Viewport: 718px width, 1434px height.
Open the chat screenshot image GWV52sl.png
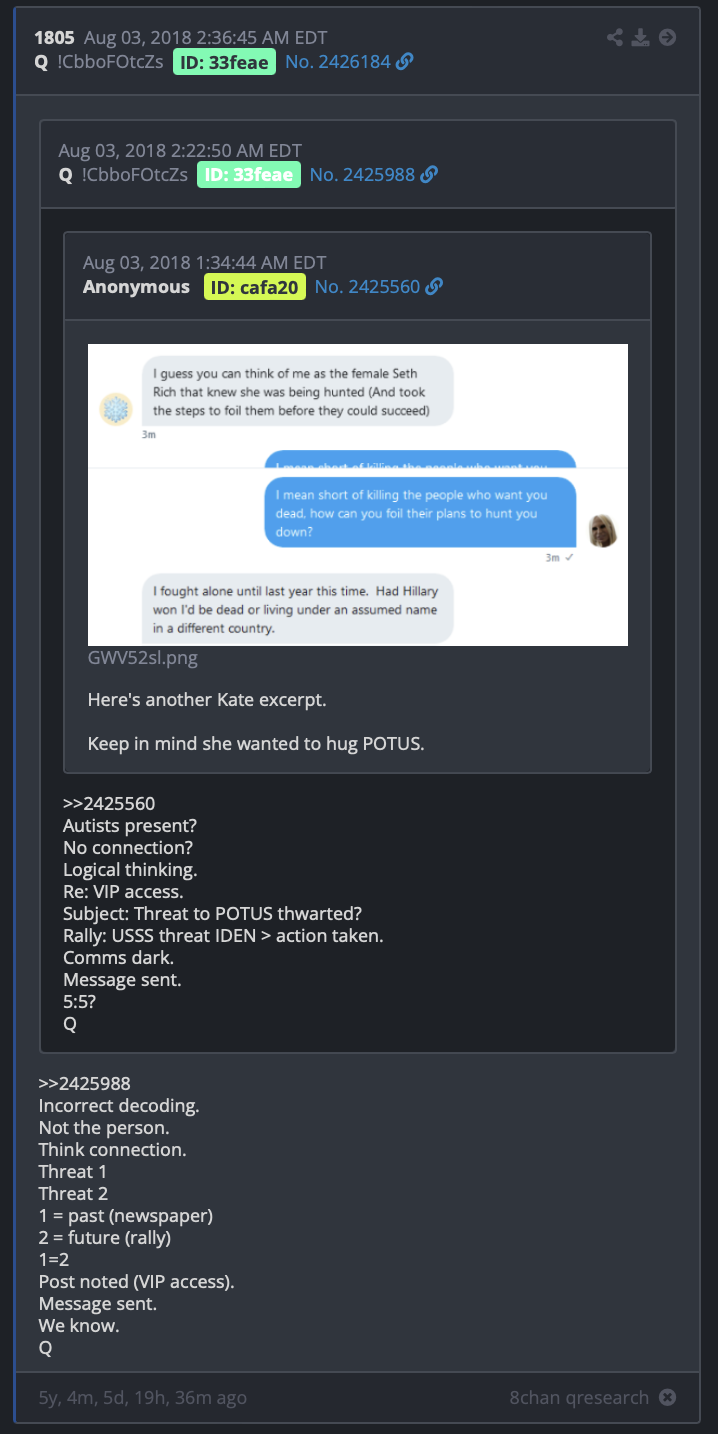click(358, 495)
